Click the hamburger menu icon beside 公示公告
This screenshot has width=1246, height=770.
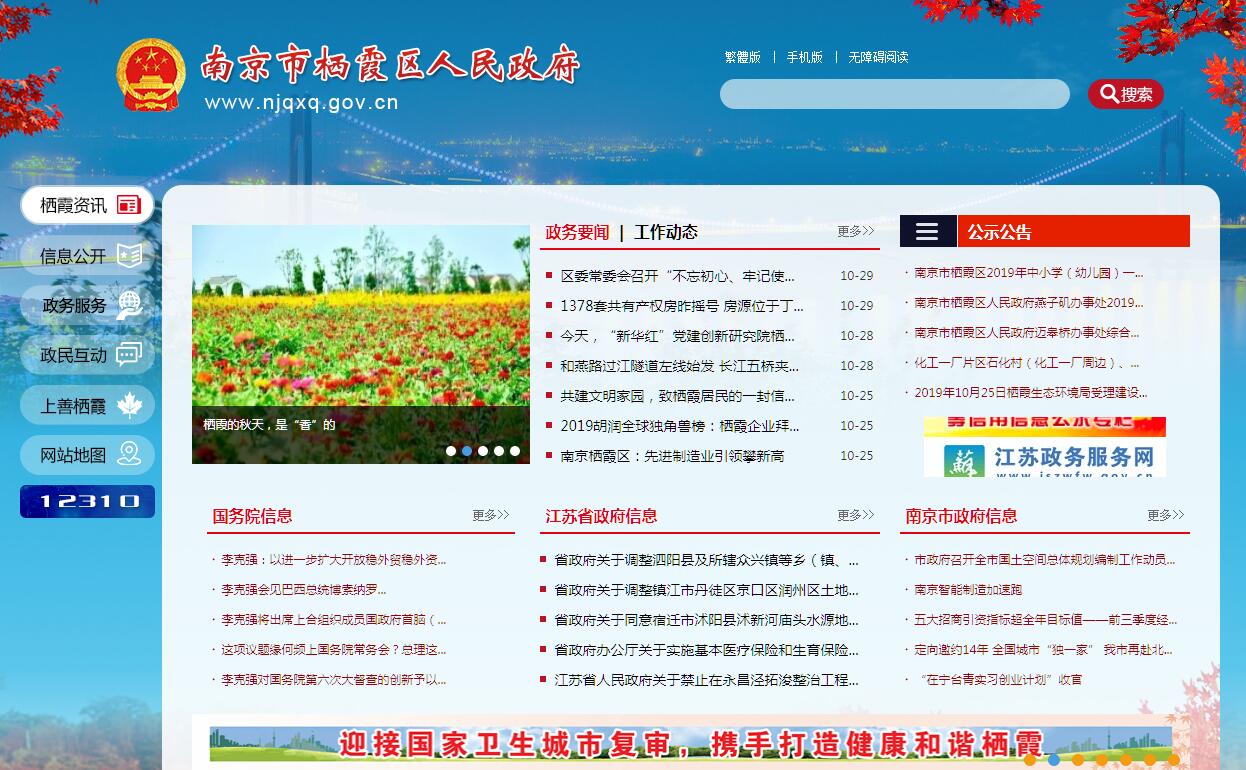pyautogui.click(x=927, y=232)
